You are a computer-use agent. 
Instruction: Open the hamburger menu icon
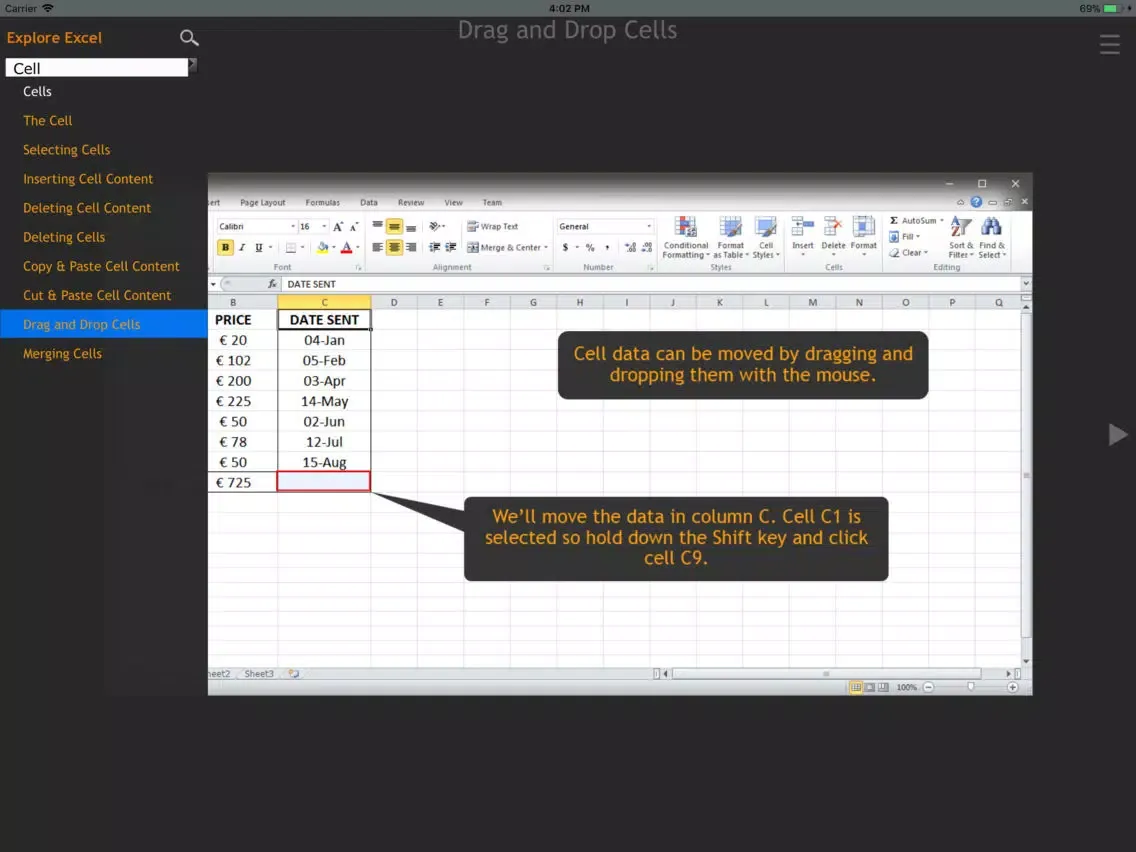point(1109,44)
